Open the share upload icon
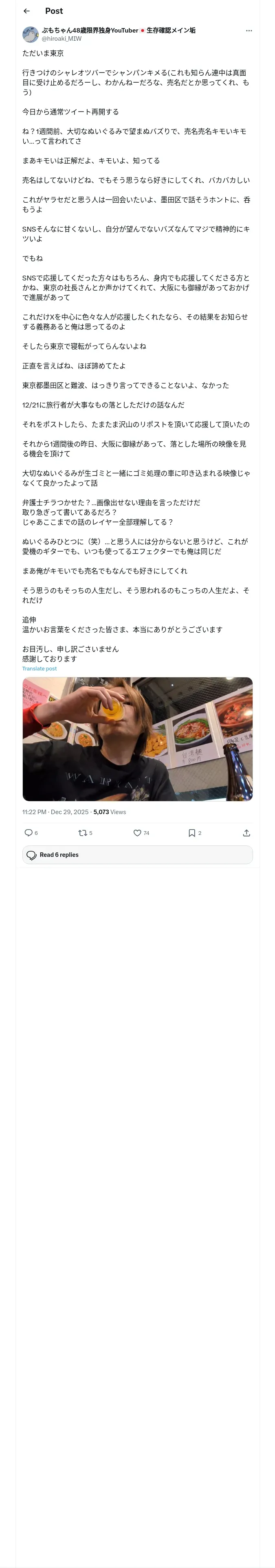 [x=246, y=833]
